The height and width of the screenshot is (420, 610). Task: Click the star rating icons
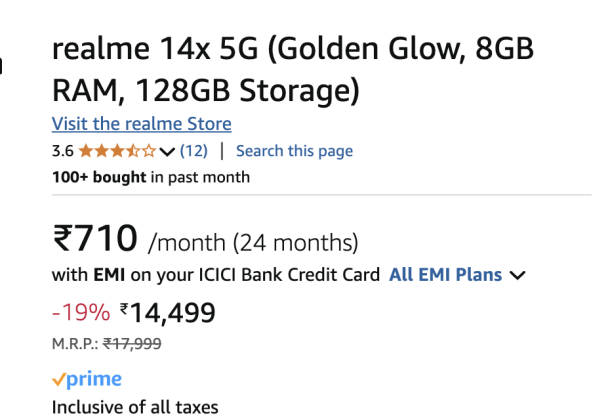117,151
